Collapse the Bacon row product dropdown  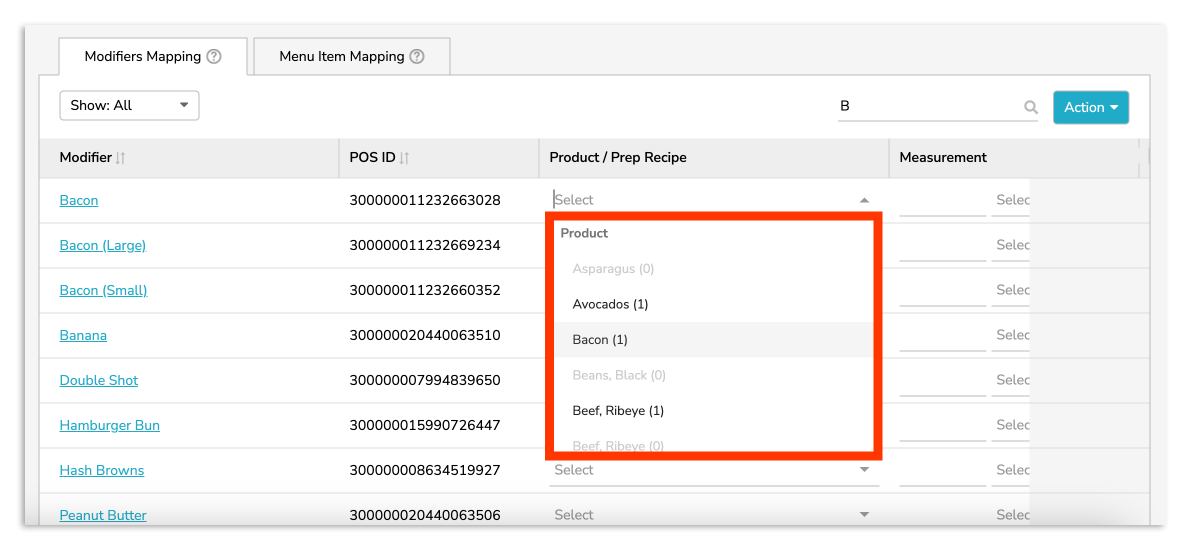(864, 200)
